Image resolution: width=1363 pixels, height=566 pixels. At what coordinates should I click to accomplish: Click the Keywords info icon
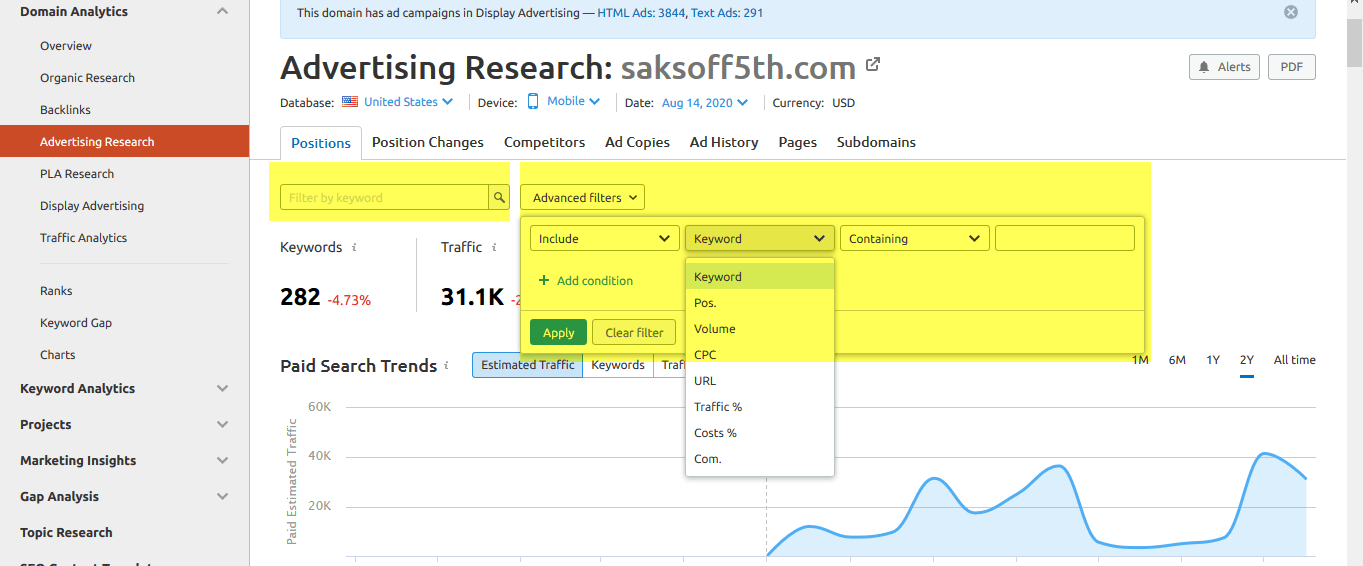coord(354,247)
